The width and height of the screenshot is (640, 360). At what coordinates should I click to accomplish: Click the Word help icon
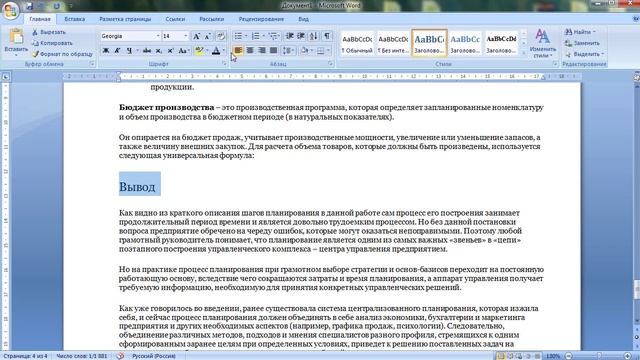[x=636, y=19]
